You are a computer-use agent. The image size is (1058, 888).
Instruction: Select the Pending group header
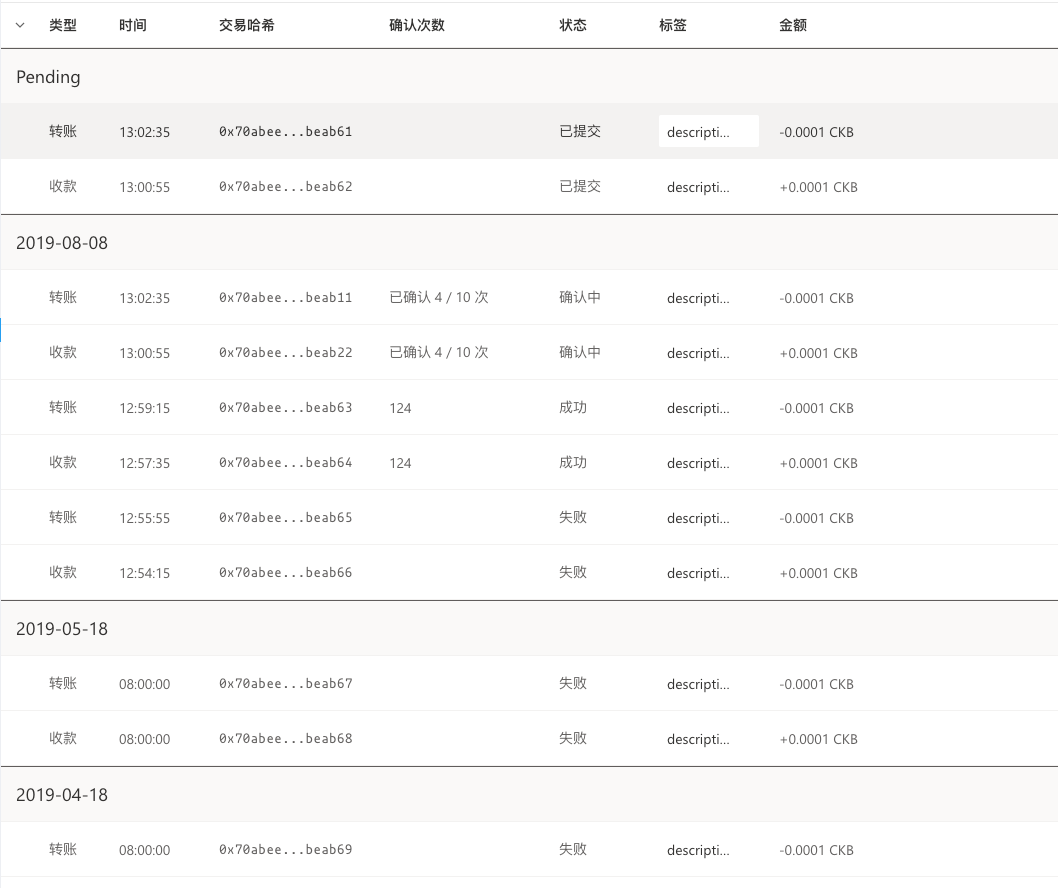(529, 76)
